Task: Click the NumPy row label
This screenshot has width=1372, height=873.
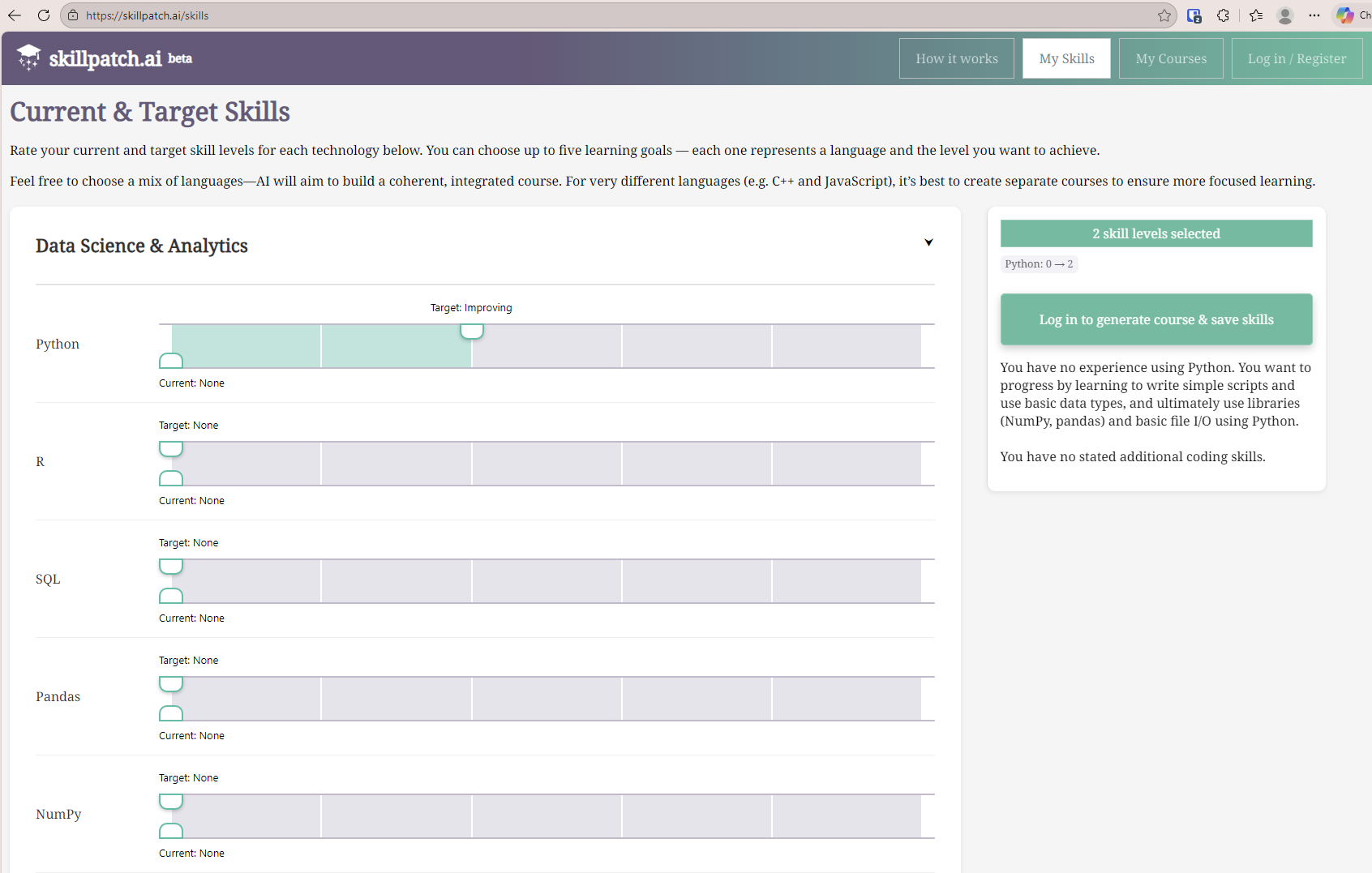Action: pyautogui.click(x=58, y=814)
